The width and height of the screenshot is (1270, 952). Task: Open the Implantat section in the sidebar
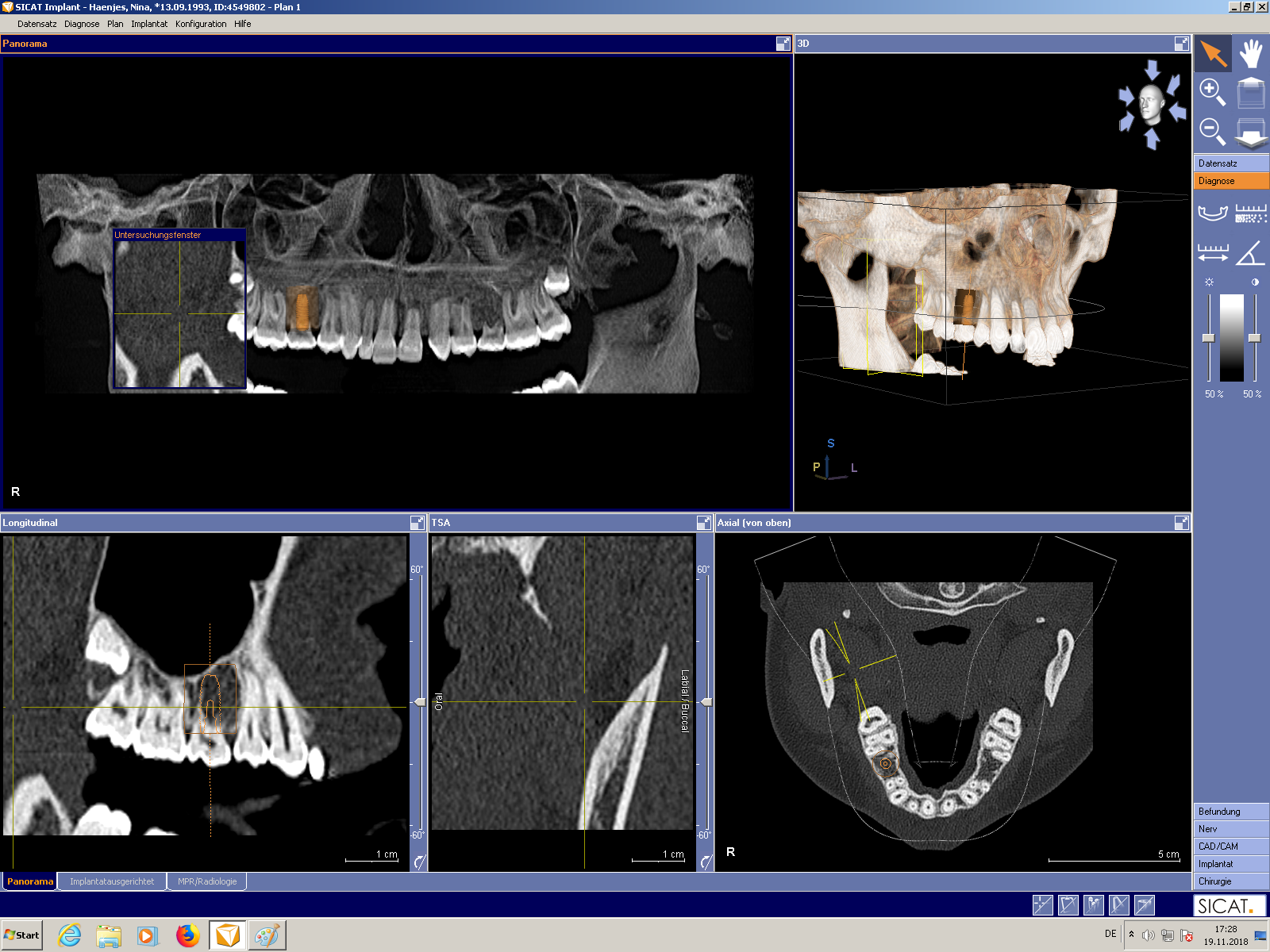coord(1231,864)
